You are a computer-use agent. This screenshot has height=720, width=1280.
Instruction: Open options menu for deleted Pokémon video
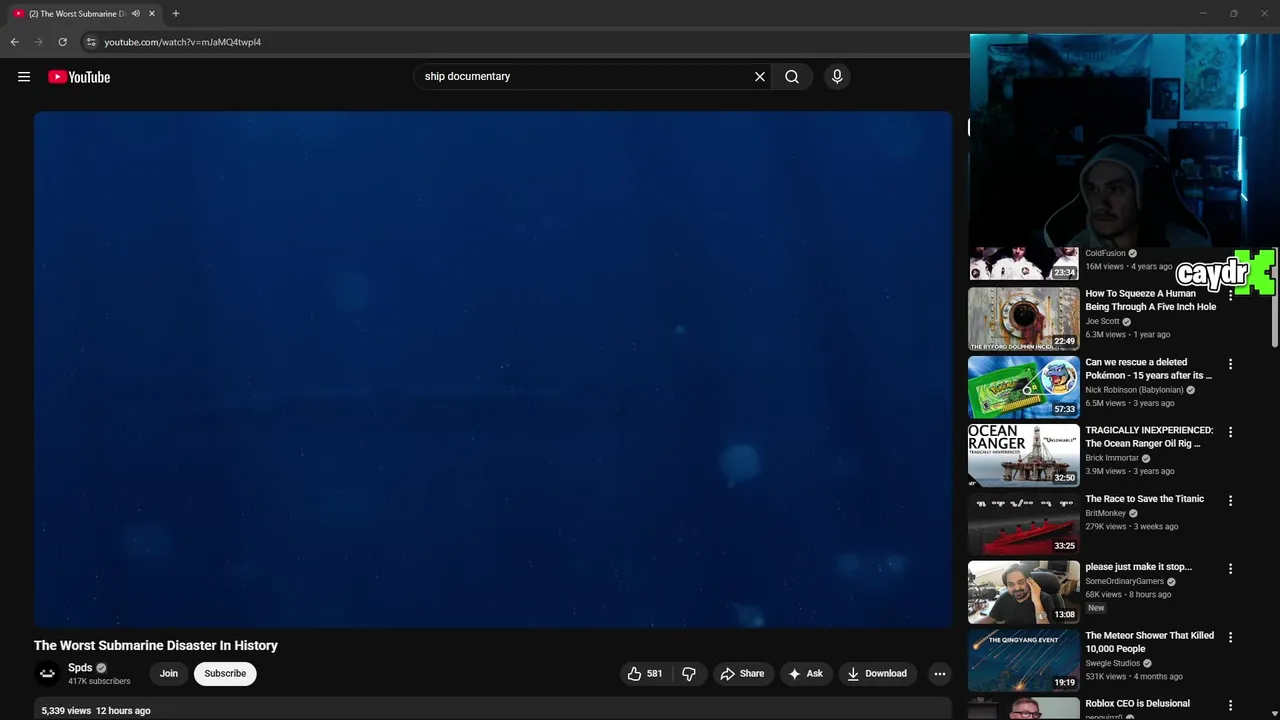click(x=1231, y=364)
